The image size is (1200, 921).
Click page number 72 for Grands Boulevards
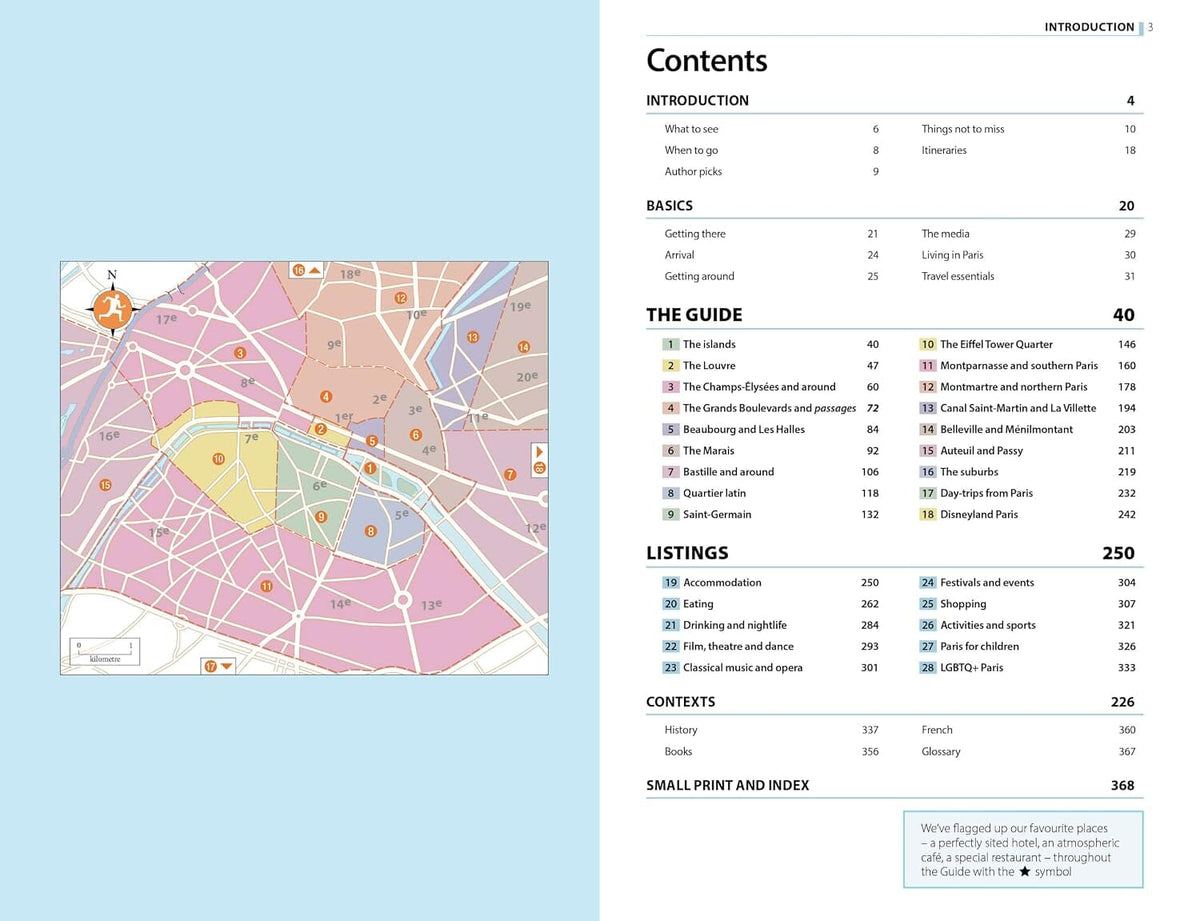point(873,408)
